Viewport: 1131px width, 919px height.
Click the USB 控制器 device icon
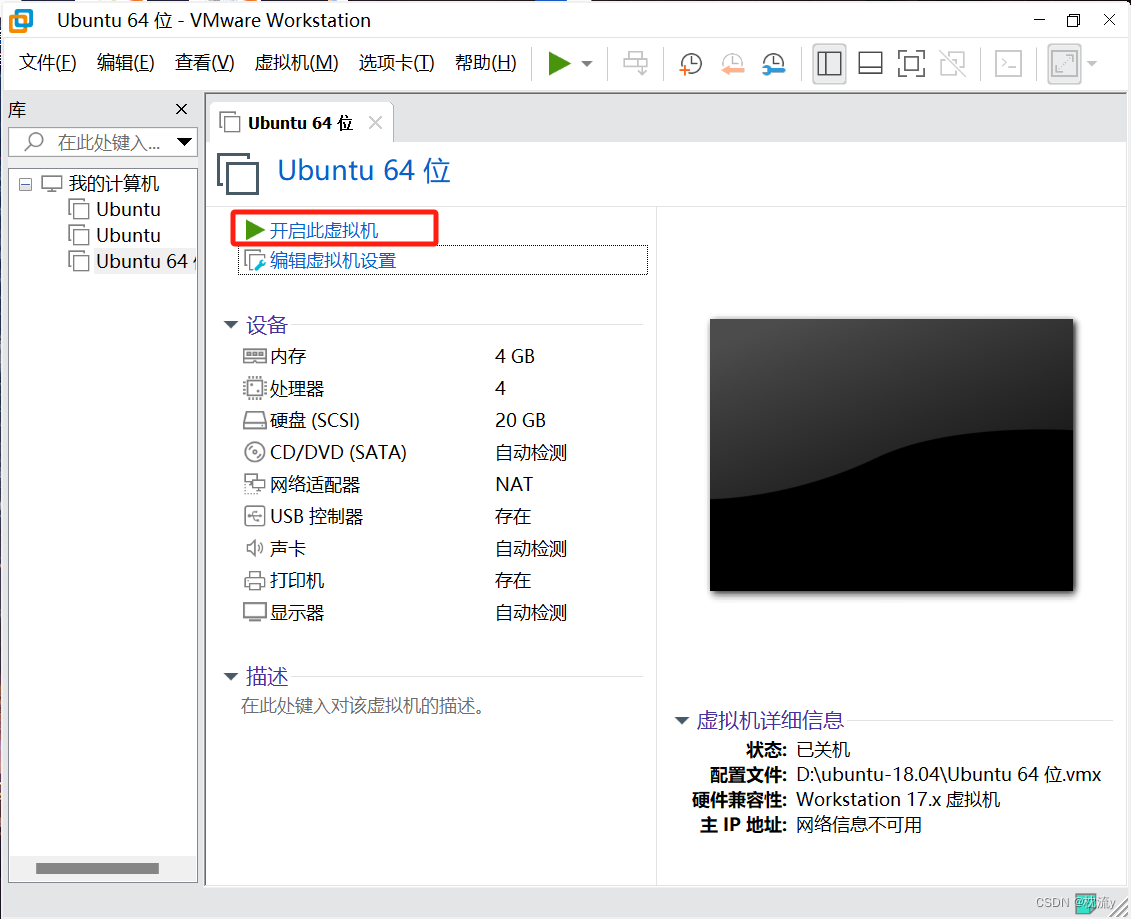click(255, 516)
